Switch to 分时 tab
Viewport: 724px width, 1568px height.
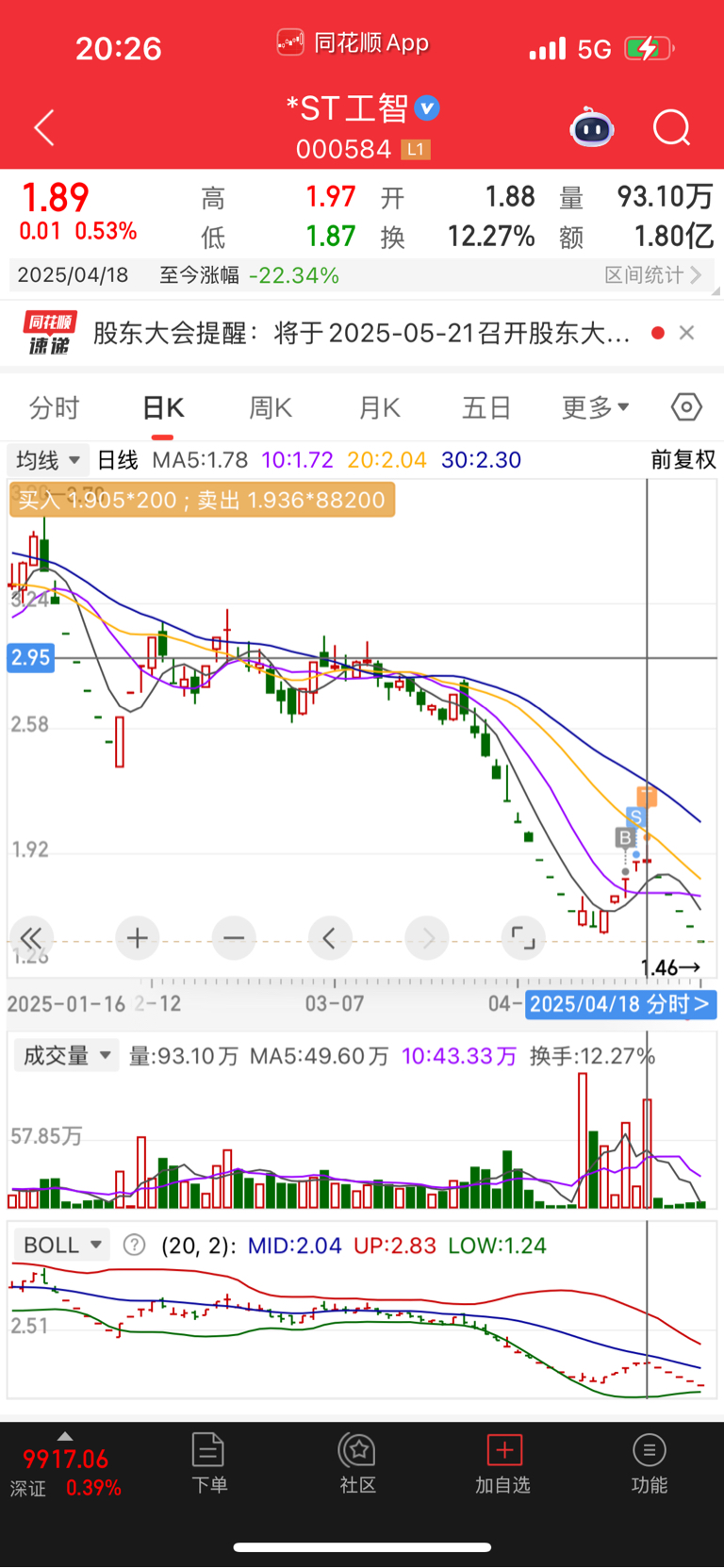tap(55, 408)
